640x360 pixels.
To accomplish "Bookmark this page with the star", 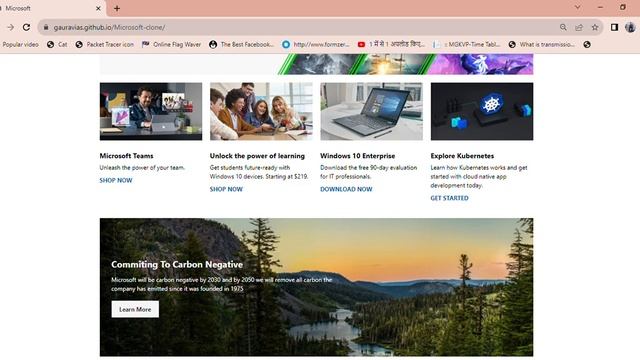I will coord(595,27).
